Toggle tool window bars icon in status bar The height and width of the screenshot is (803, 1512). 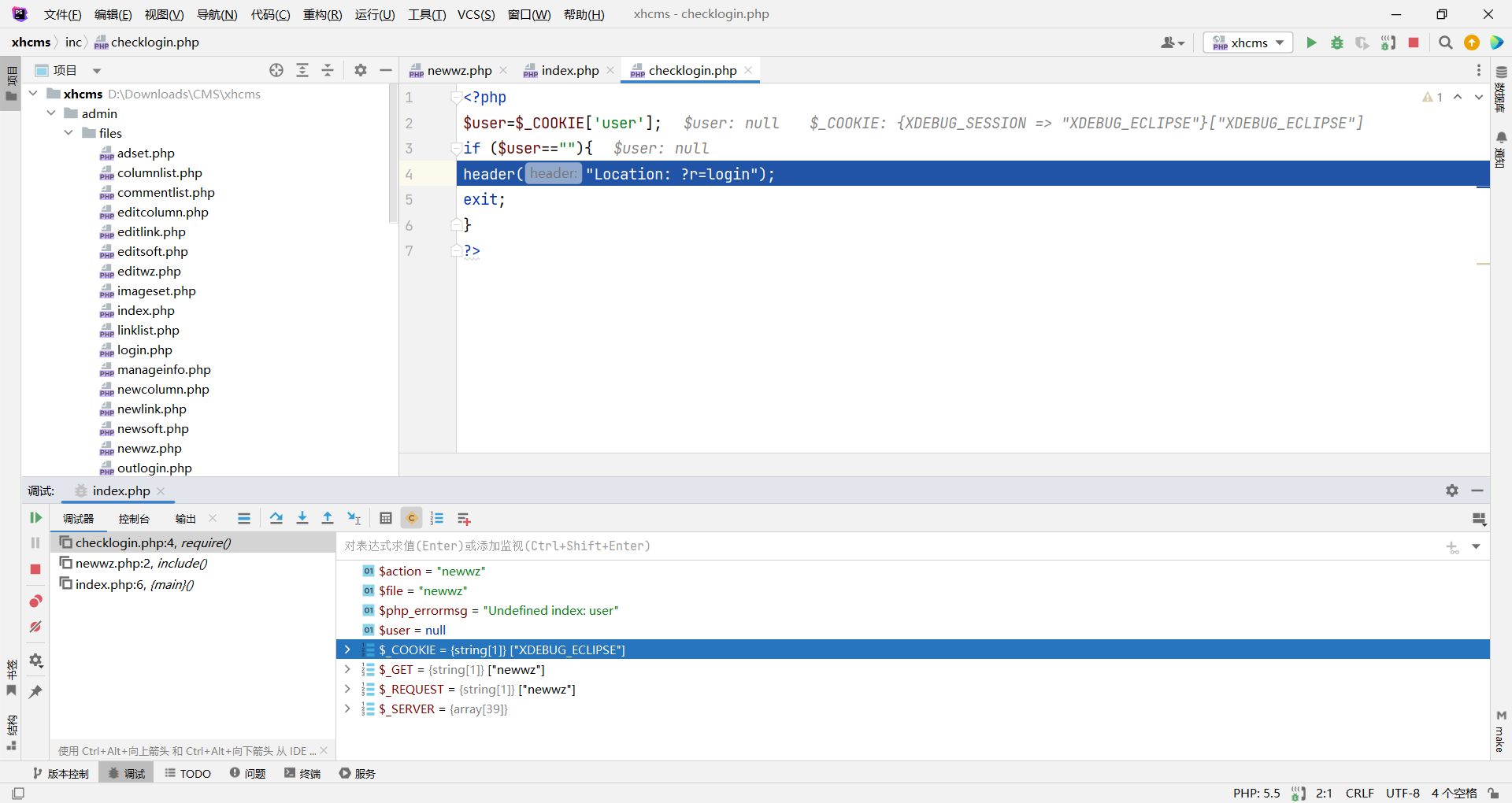point(18,794)
